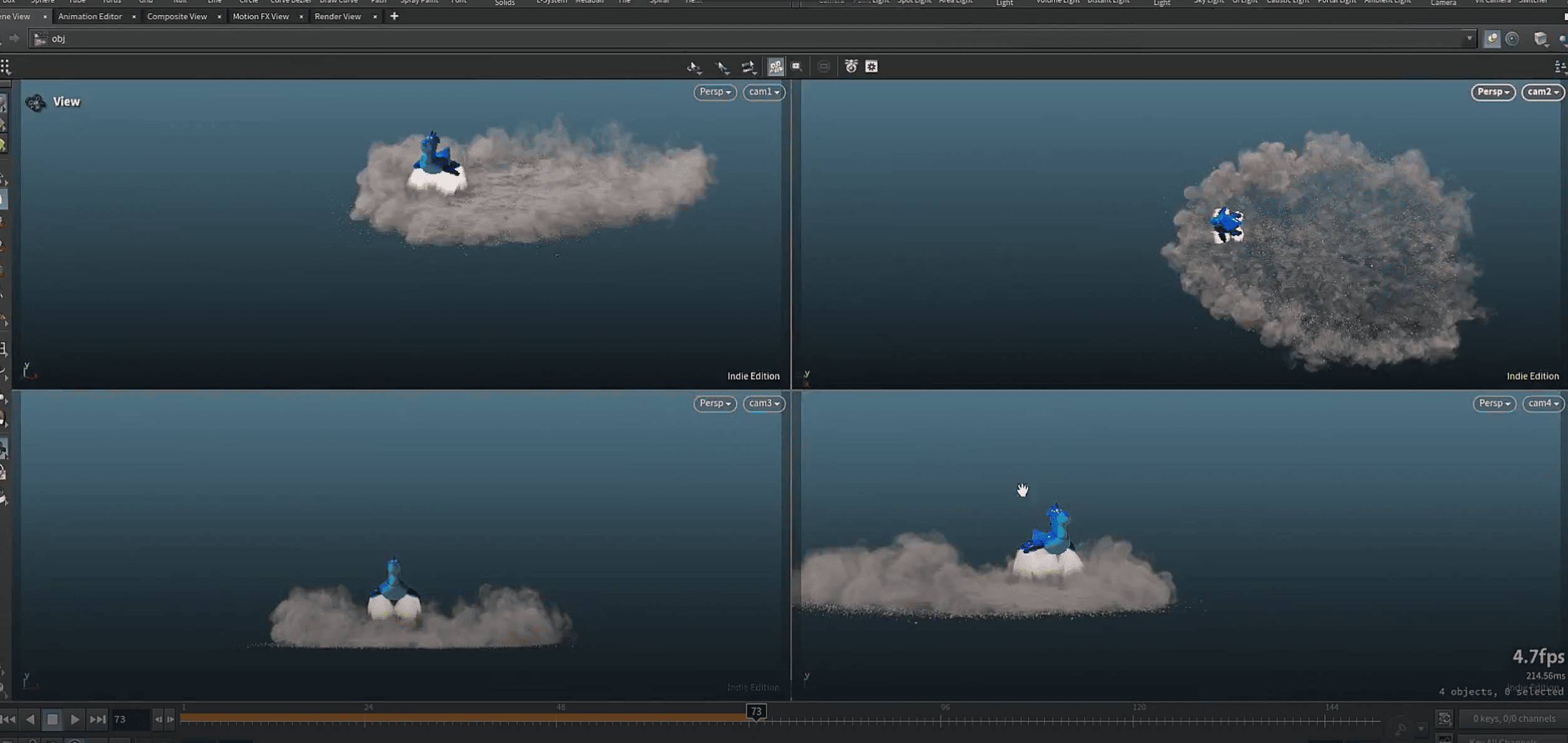The image size is (1568, 743).
Task: Close the Composite View tab
Action: coord(219,17)
